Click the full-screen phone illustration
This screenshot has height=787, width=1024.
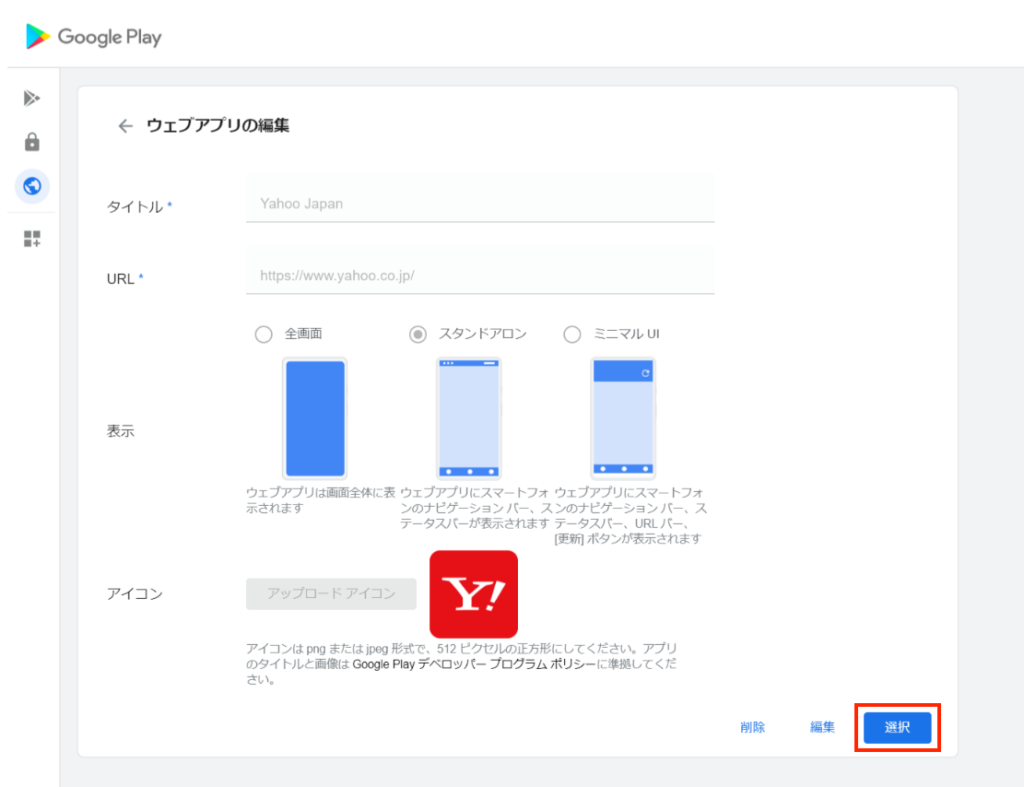315,419
